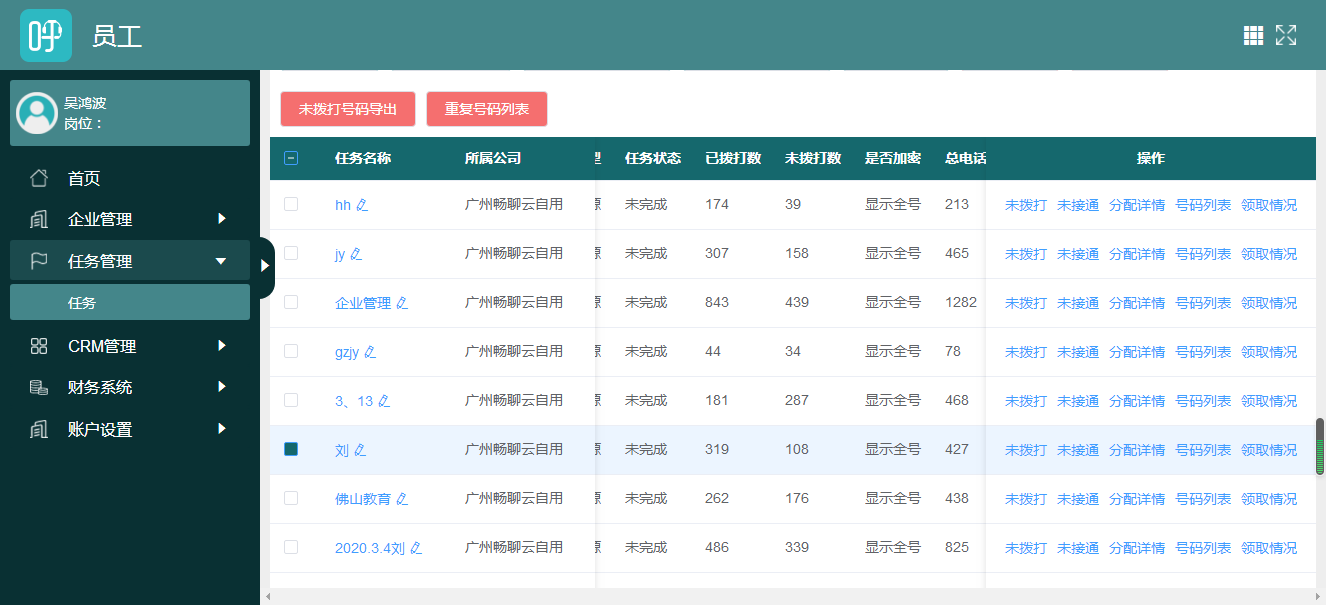The image size is (1326, 605).
Task: Open 企业管理 menu item
Action: click(130, 219)
